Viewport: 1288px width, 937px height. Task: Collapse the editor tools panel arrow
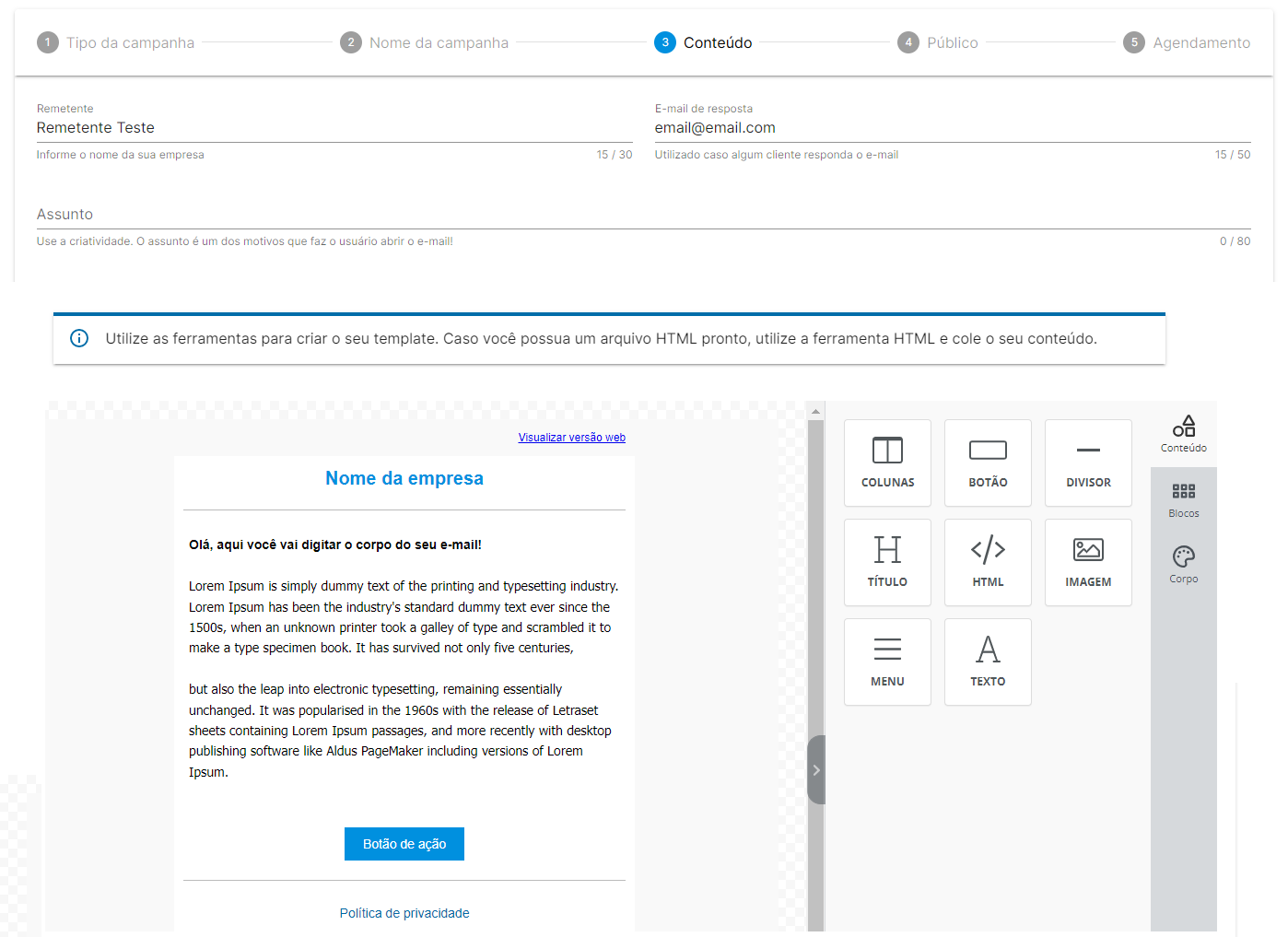pyautogui.click(x=816, y=769)
